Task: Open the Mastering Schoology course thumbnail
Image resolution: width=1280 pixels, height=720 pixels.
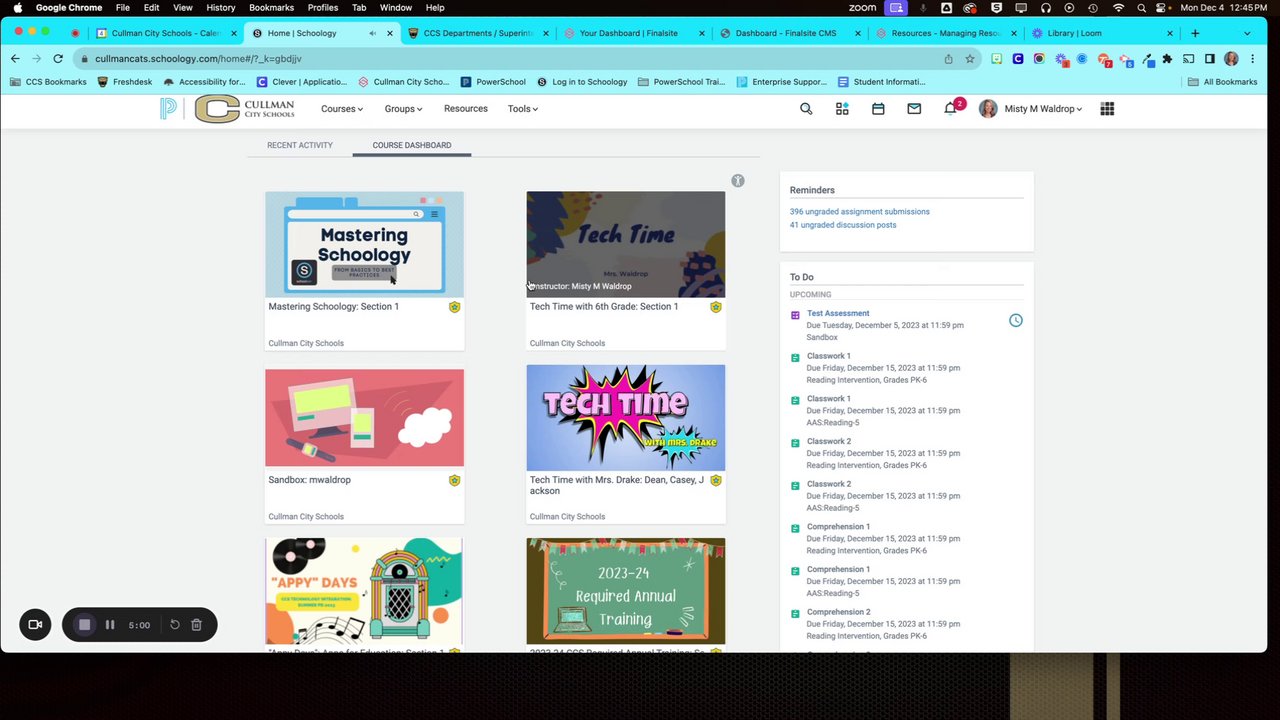Action: (x=364, y=244)
